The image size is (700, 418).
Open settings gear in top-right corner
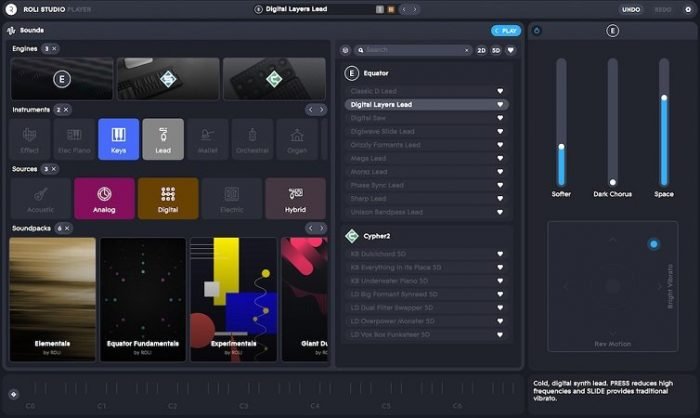[x=686, y=9]
